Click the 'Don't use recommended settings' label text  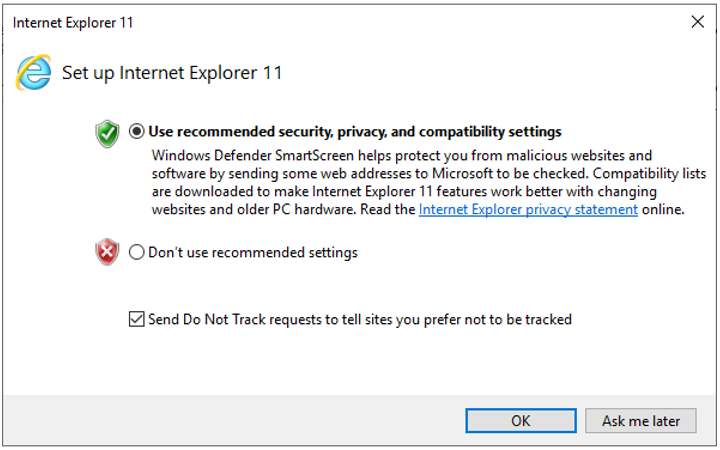(253, 253)
